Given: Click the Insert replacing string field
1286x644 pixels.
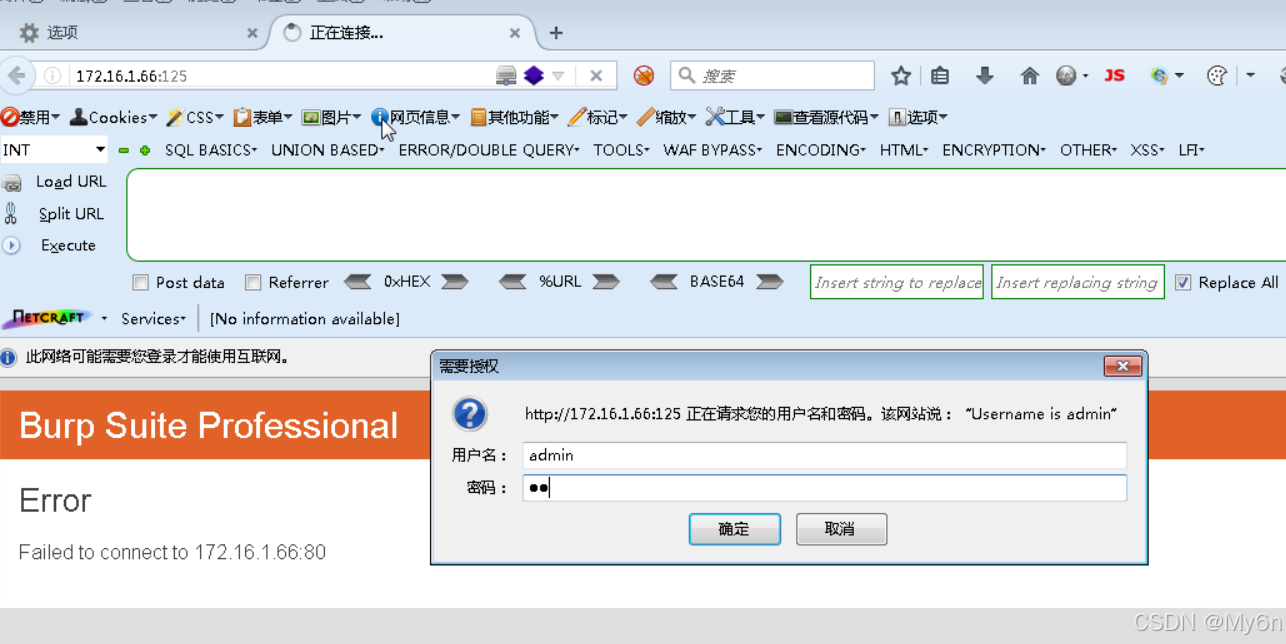Looking at the screenshot, I should (x=1078, y=283).
